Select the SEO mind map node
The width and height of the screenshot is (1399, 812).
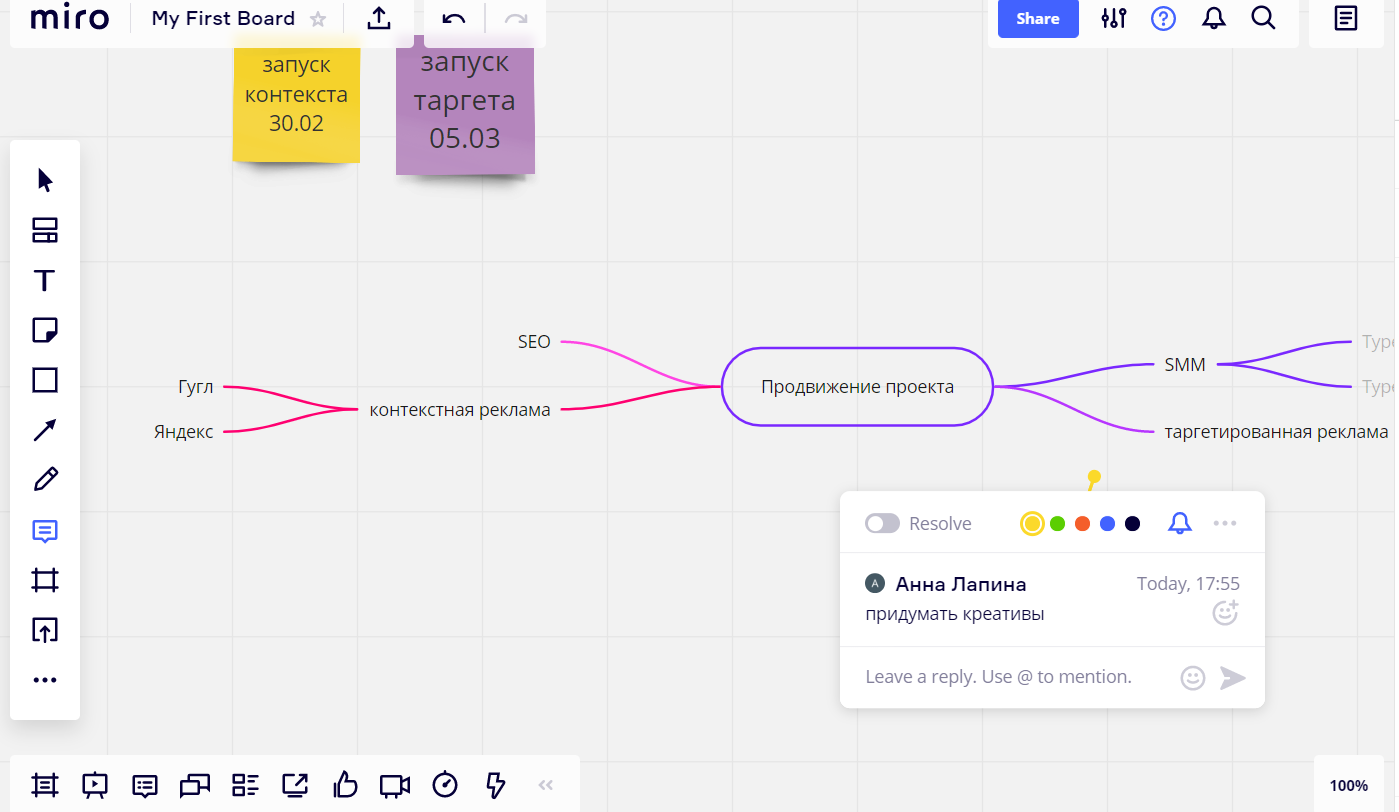[x=534, y=342]
